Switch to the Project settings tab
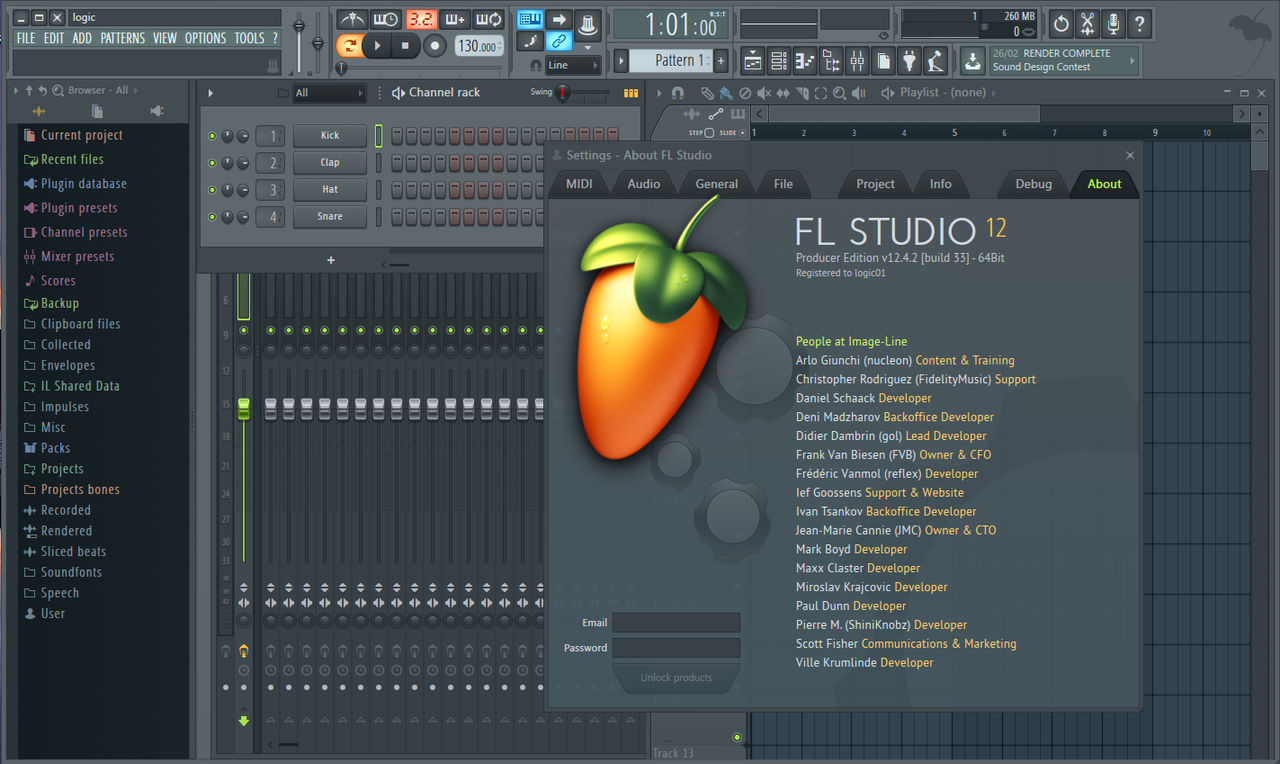 click(875, 184)
